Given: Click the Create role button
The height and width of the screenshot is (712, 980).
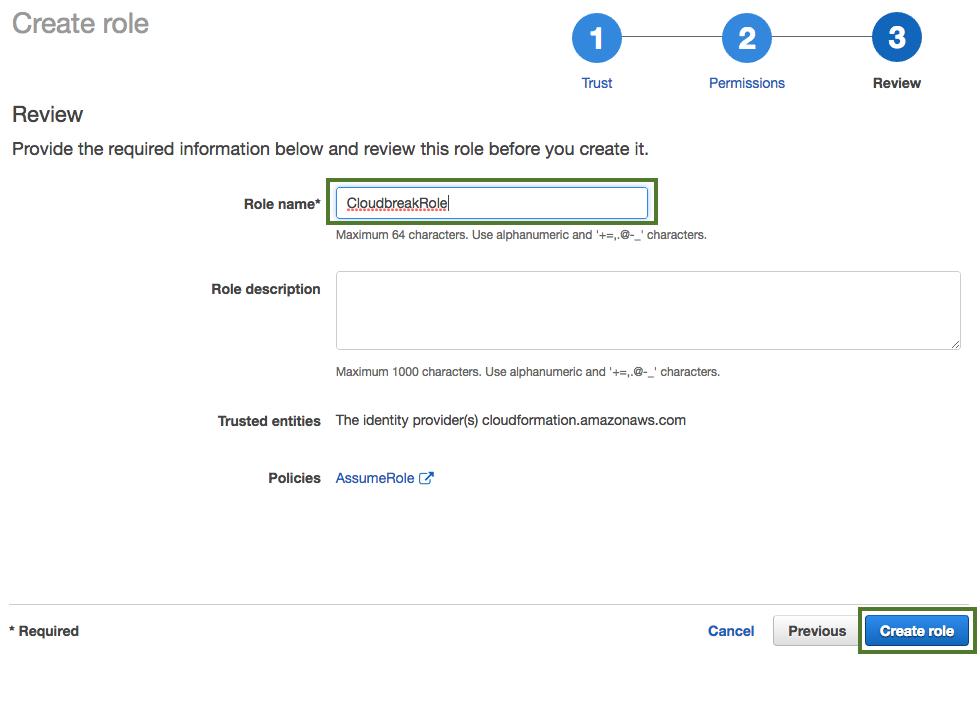Looking at the screenshot, I should click(916, 631).
